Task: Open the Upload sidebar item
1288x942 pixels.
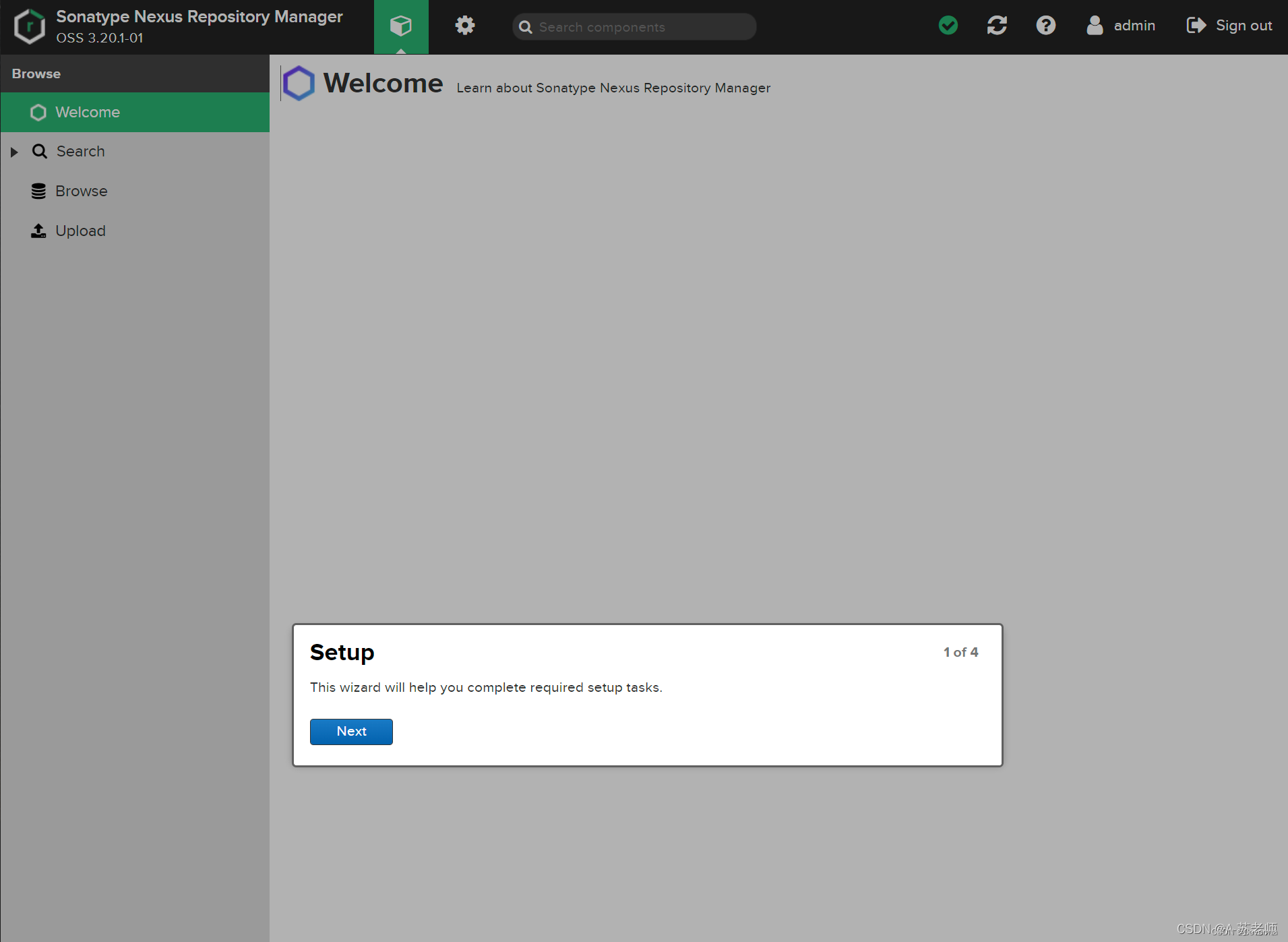Action: point(135,231)
